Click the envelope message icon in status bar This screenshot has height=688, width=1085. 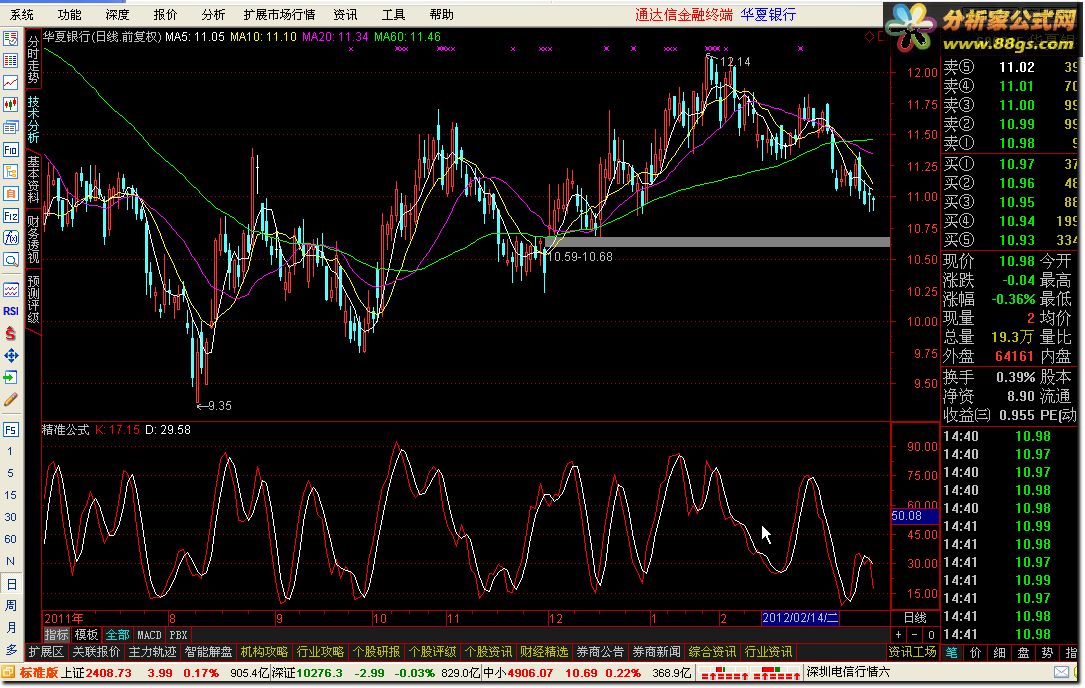click(x=1061, y=672)
